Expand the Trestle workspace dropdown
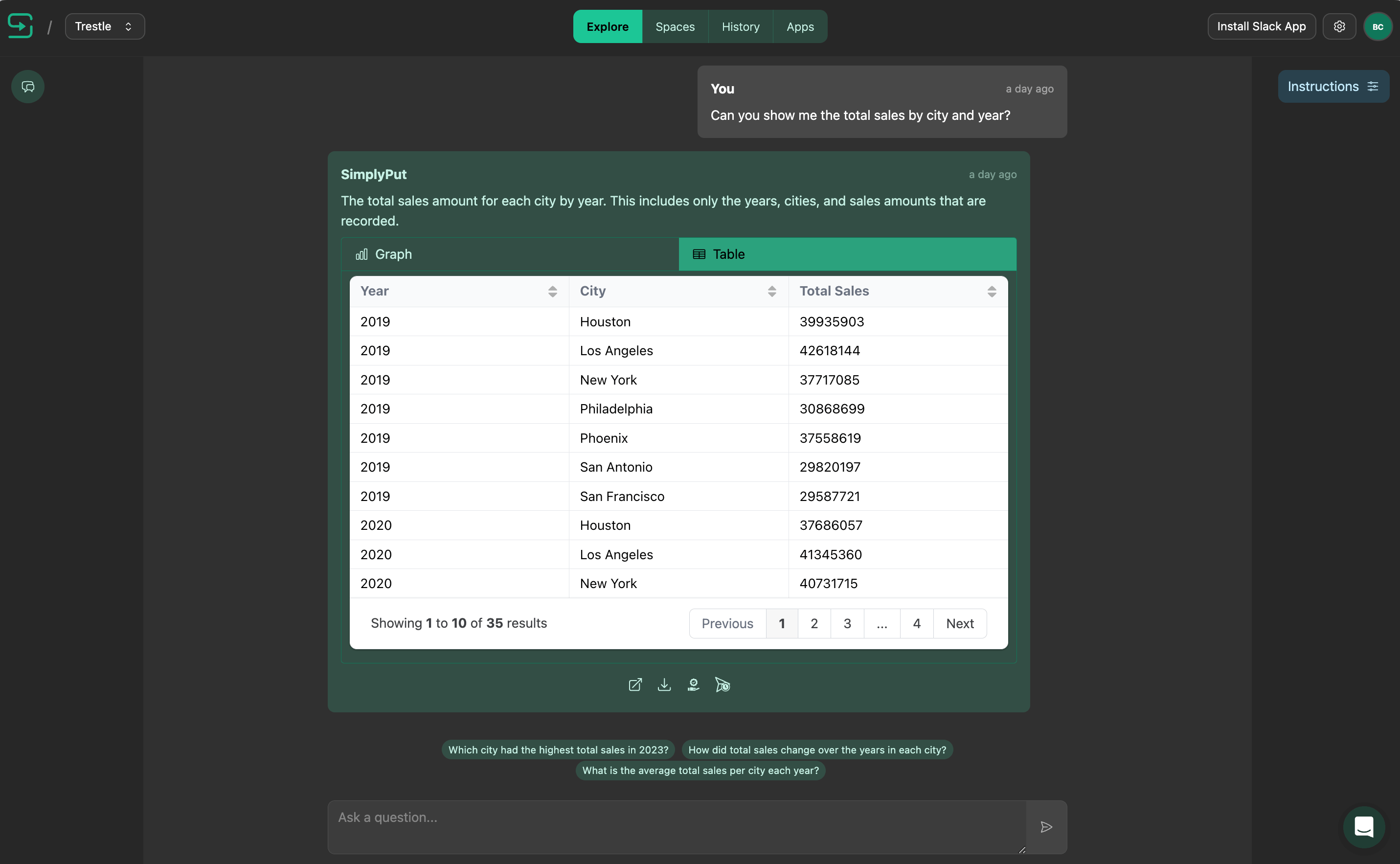The width and height of the screenshot is (1400, 864). [104, 27]
